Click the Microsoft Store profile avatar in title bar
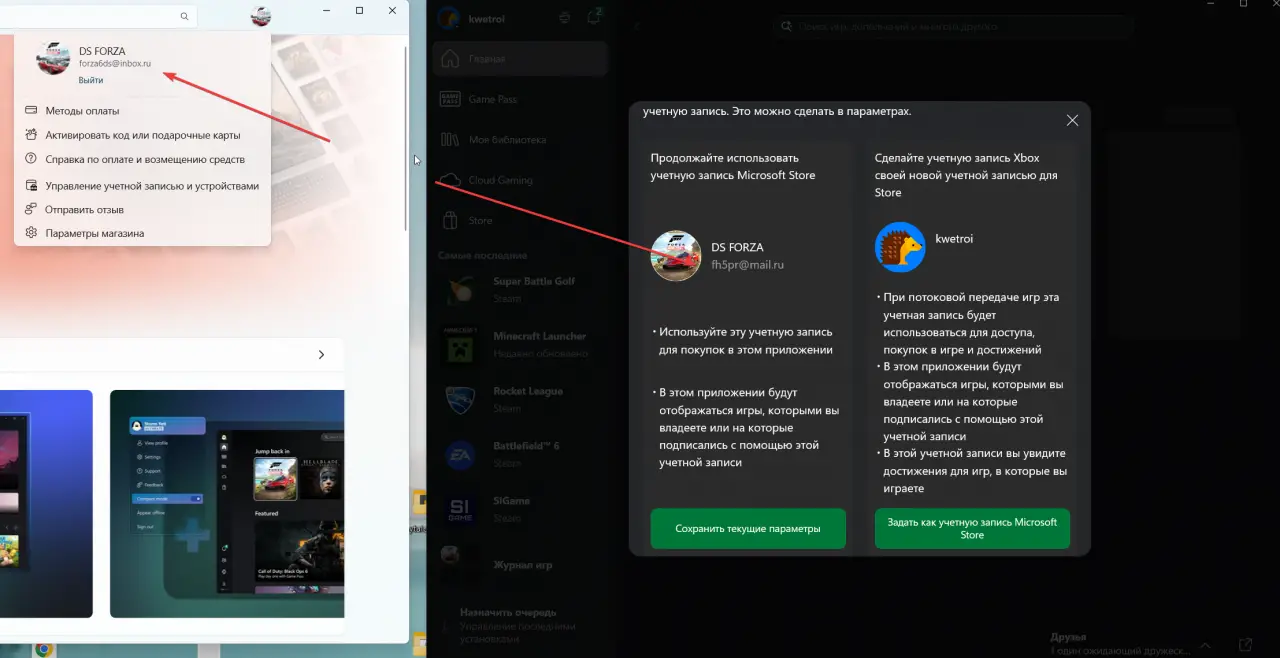1280x658 pixels. click(x=261, y=16)
